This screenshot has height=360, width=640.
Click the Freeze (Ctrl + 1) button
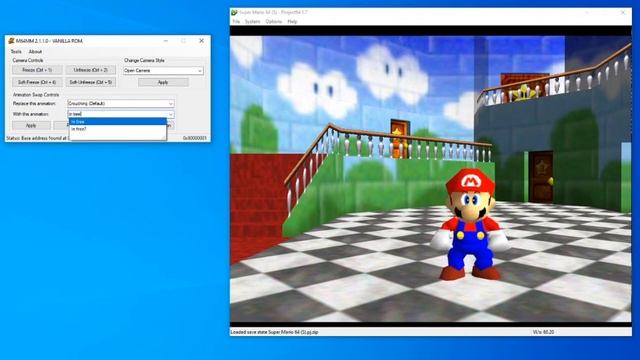pyautogui.click(x=37, y=70)
